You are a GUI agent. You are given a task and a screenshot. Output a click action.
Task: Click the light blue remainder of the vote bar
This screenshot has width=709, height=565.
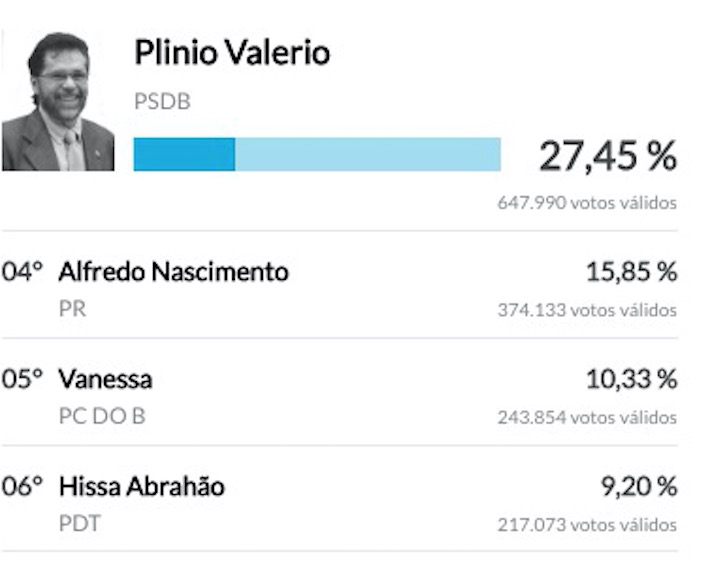367,154
